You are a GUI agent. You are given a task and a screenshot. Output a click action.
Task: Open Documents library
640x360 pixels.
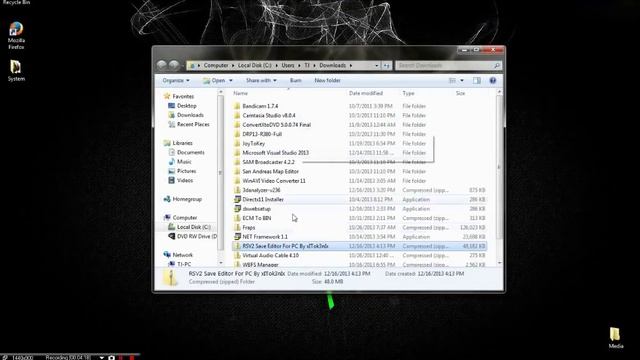coord(186,152)
